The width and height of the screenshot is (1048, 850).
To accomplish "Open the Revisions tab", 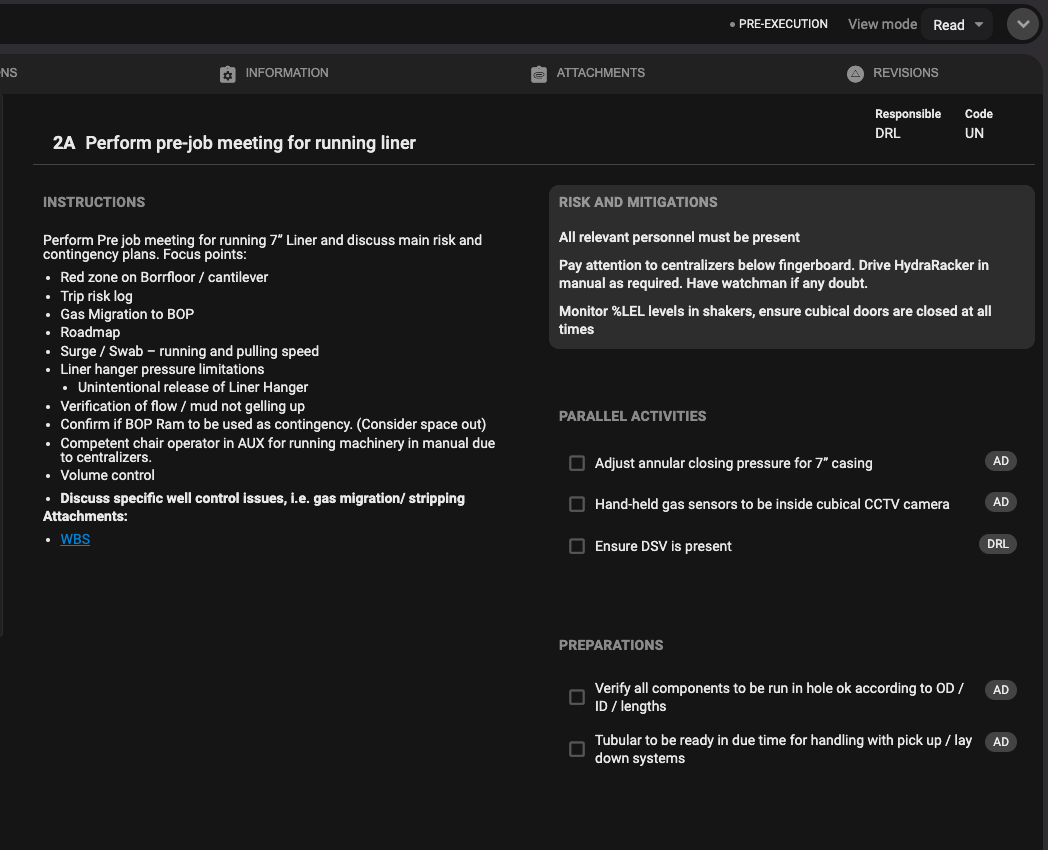I will click(905, 73).
